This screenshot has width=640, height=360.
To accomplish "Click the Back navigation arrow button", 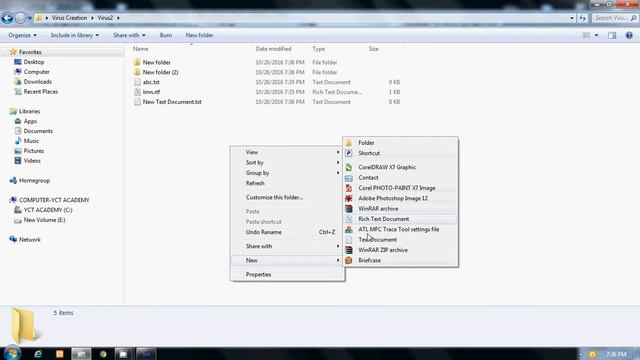I will tap(7, 18).
